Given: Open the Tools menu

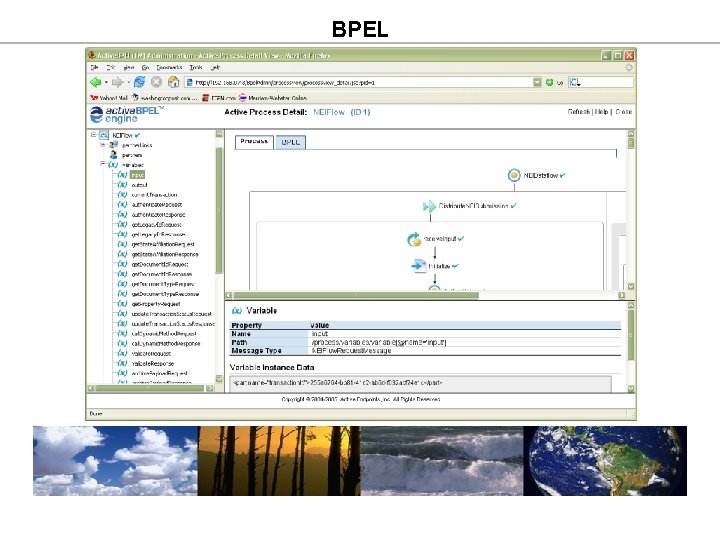Looking at the screenshot, I should (x=196, y=68).
